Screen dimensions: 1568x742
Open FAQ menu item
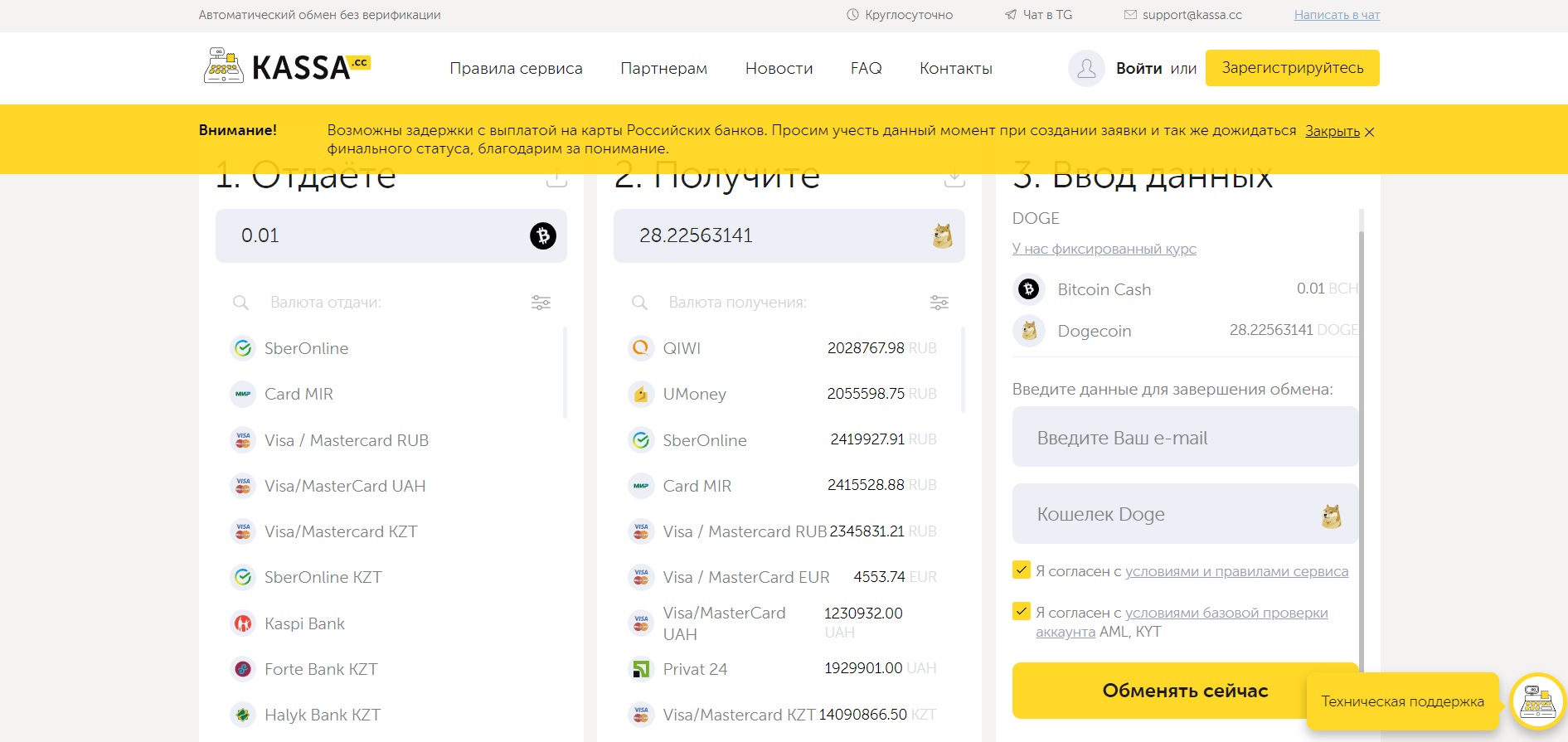click(x=866, y=68)
